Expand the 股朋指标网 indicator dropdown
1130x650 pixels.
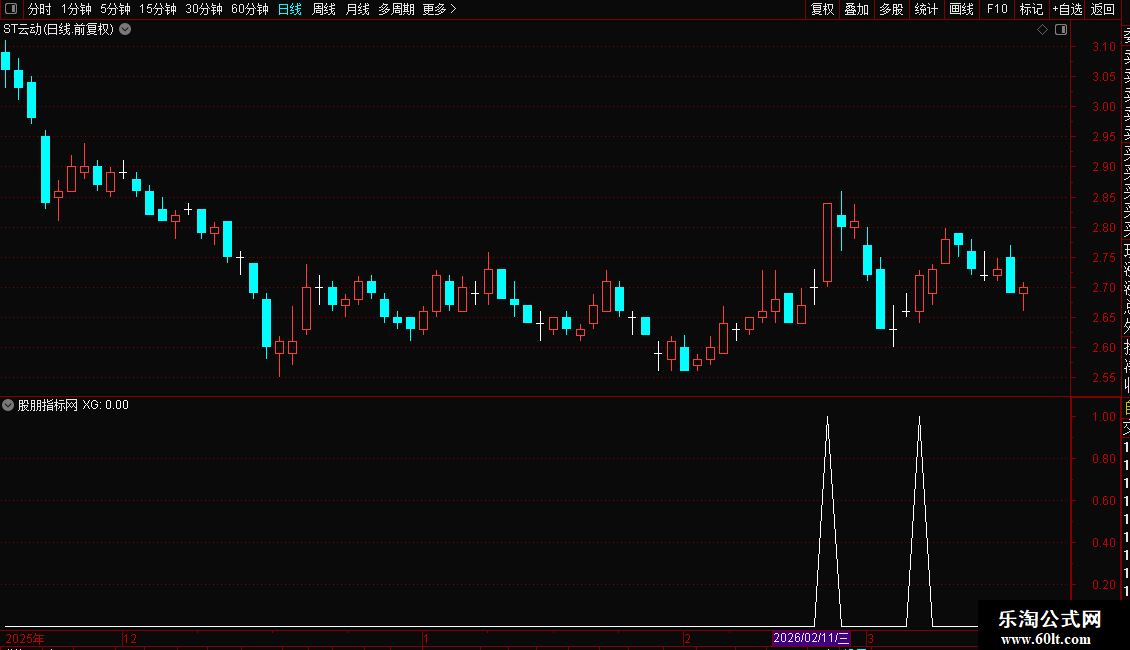(x=8, y=405)
